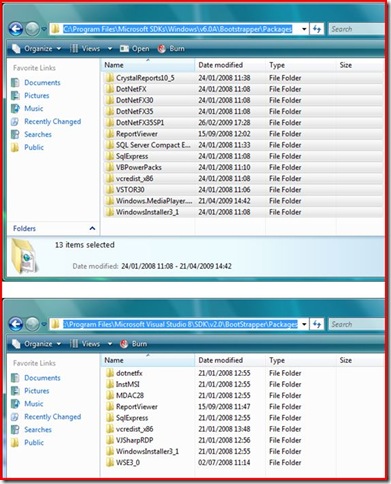This screenshot has height=484, width=391.
Task: Click Burn in bottom window toolbar
Action: (x=134, y=344)
